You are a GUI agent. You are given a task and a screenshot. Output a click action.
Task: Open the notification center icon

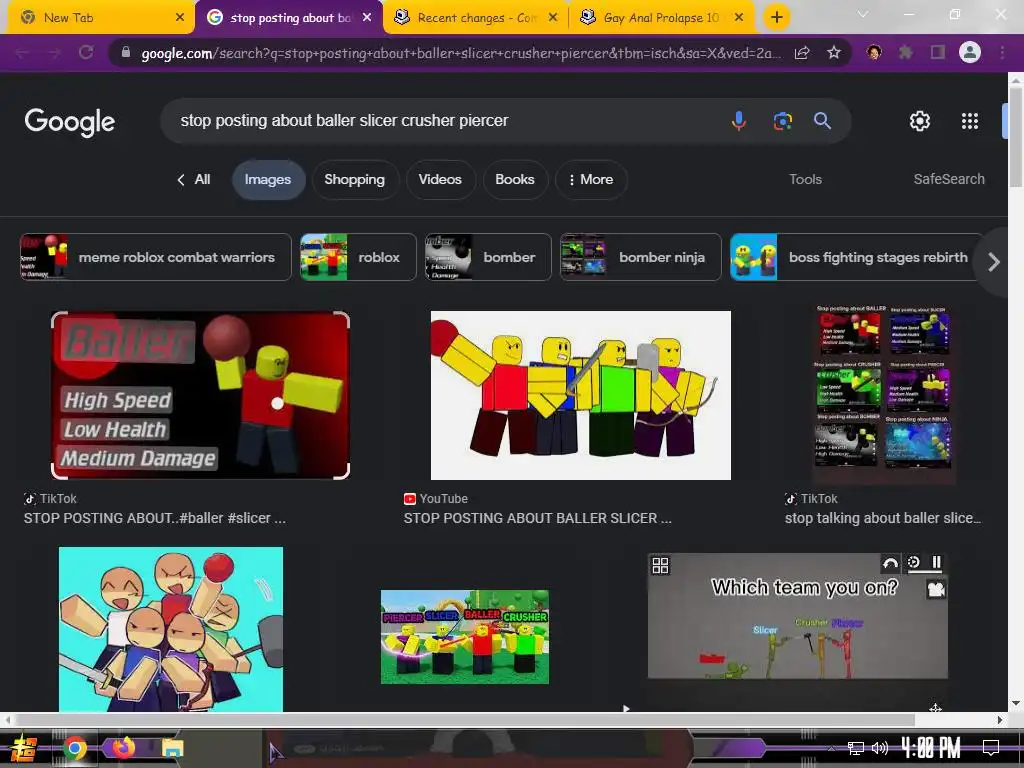(991, 748)
